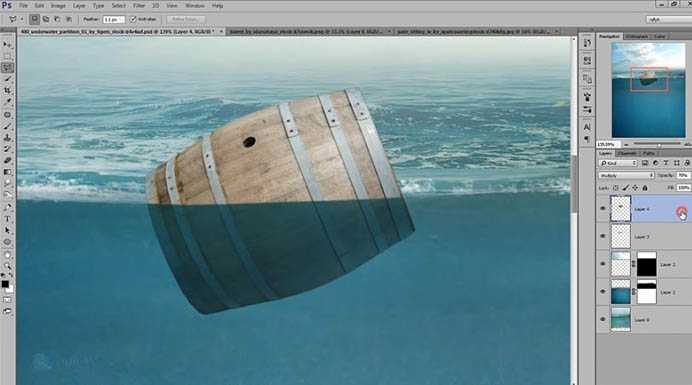Click the foreground color swatch in the toolbar
The height and width of the screenshot is (385, 692).
[x=5, y=284]
